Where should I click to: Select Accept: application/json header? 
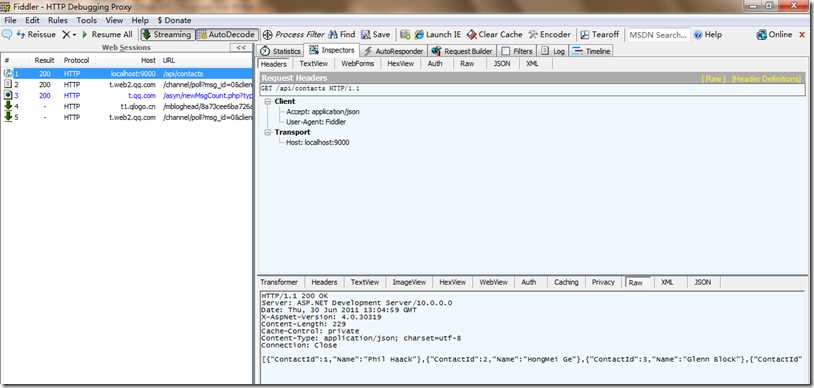pyautogui.click(x=322, y=112)
